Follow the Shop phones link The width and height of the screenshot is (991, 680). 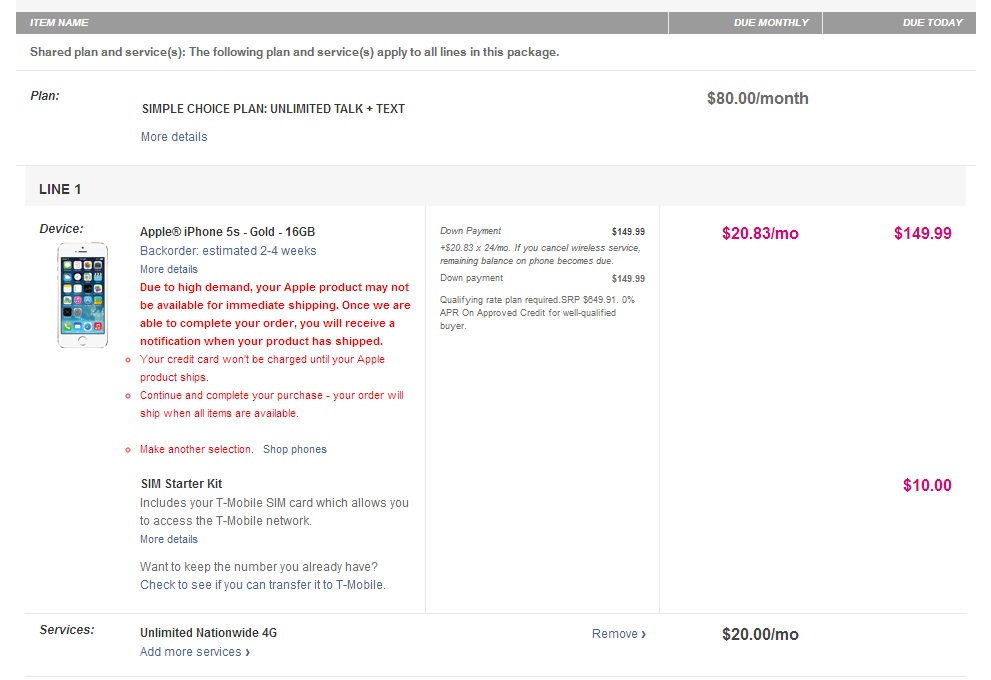click(x=295, y=449)
